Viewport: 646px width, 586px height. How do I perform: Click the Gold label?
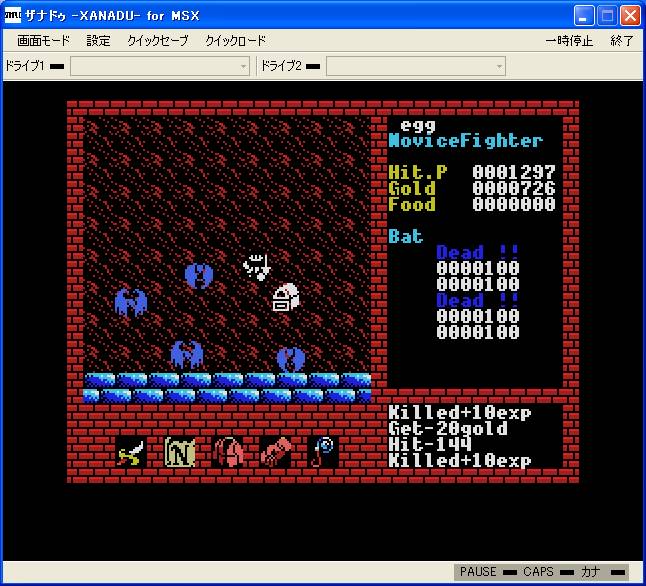pos(412,188)
